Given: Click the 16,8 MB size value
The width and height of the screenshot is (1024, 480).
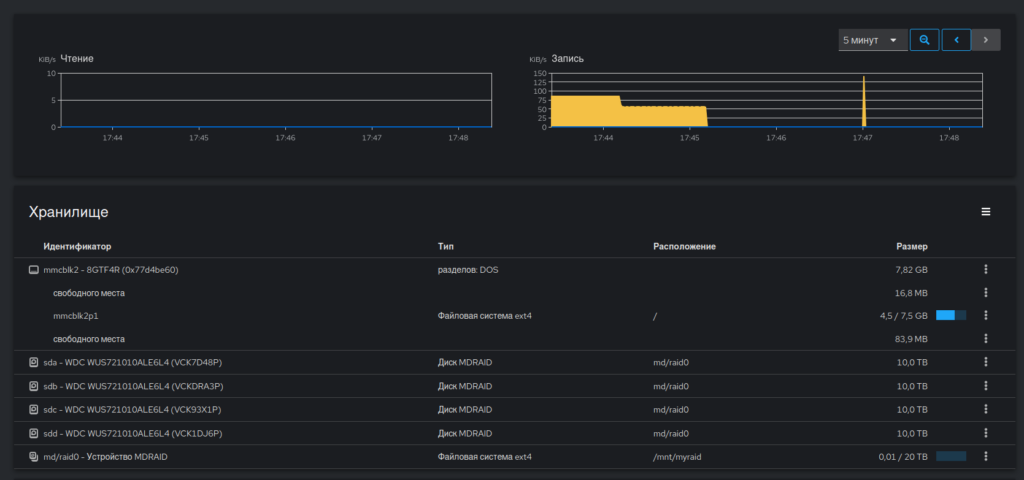Looking at the screenshot, I should point(912,293).
